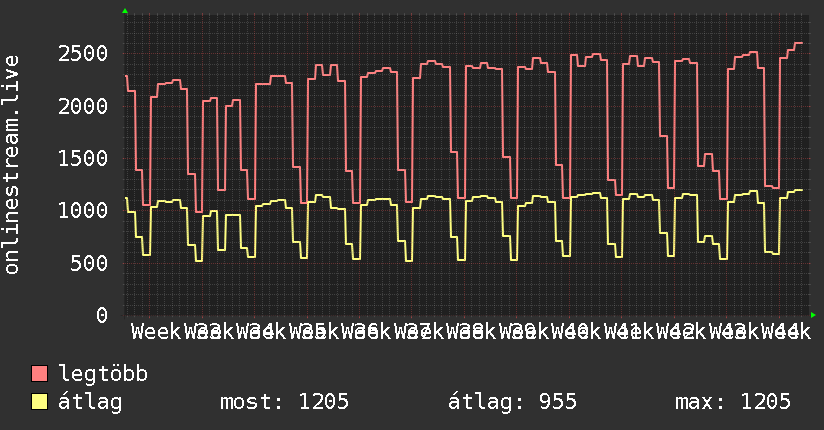Click the yellow átlag legend swatch
Image resolution: width=824 pixels, height=430 pixels.
[39, 402]
